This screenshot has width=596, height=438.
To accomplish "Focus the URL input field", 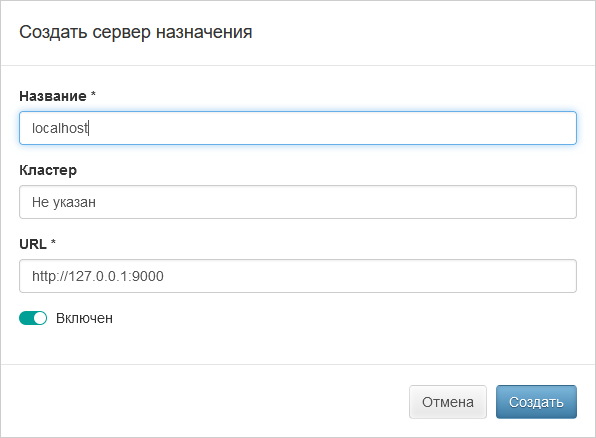I will tap(298, 276).
